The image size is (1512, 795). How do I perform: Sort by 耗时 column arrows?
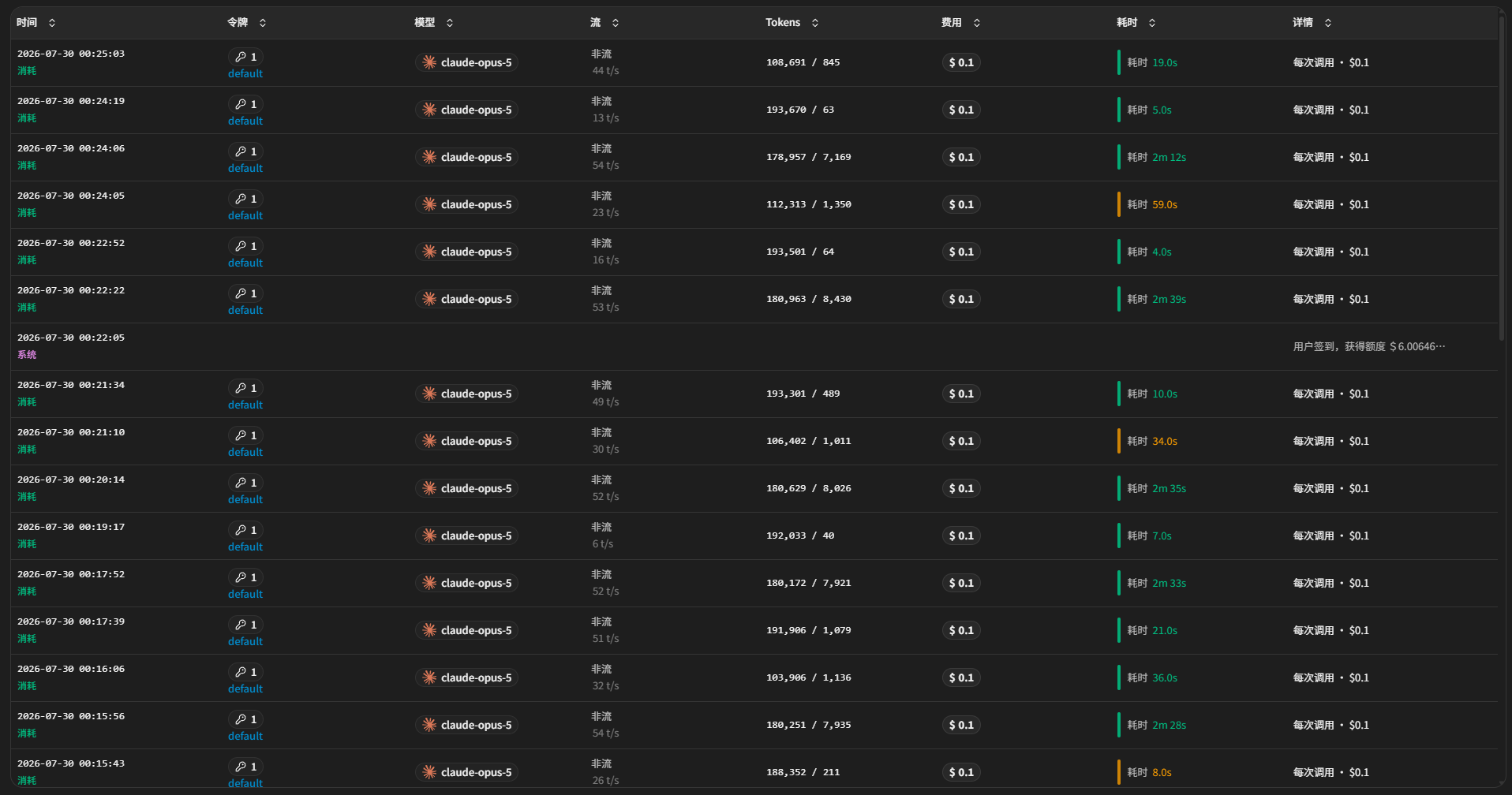[x=1152, y=23]
